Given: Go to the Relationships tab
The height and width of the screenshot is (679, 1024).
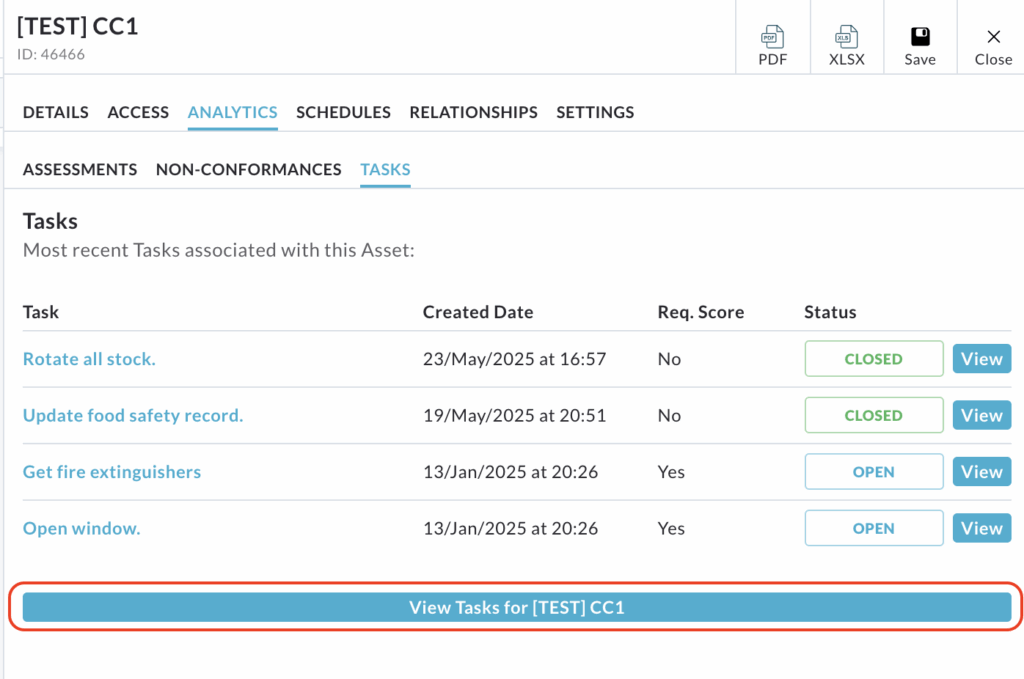Looking at the screenshot, I should 473,112.
